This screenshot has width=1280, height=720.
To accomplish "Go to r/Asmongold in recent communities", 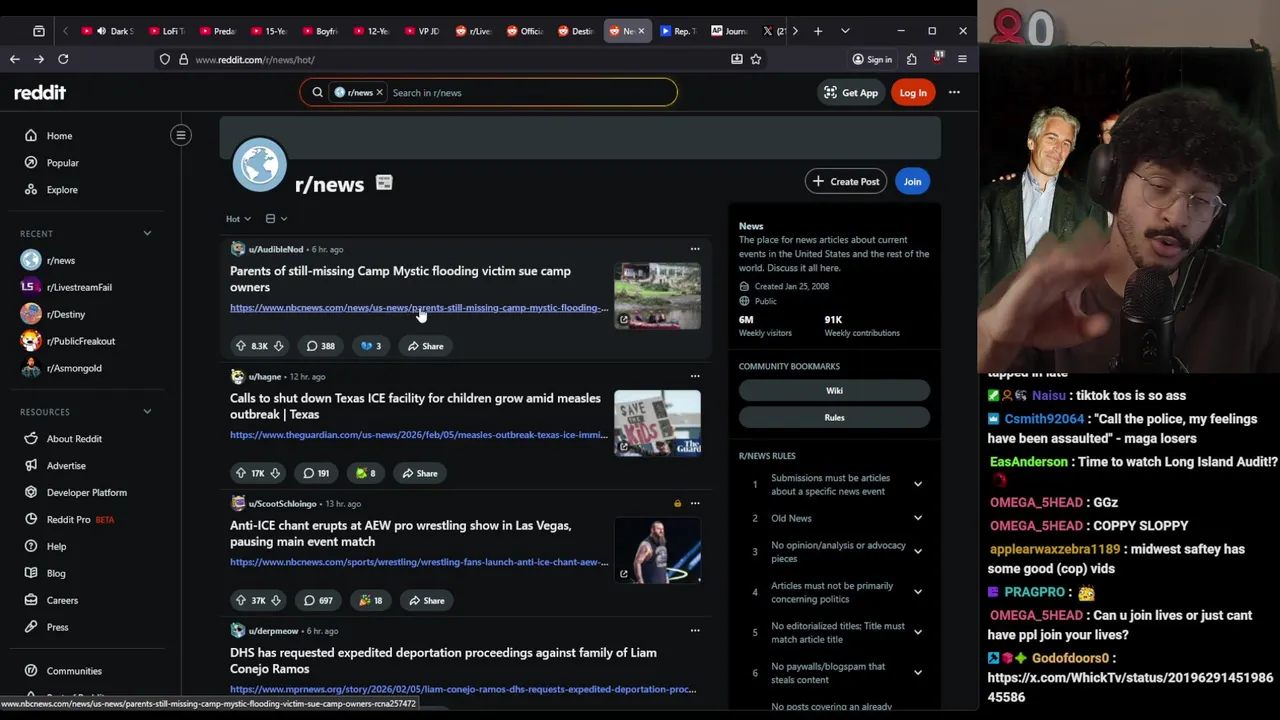I will [74, 369].
